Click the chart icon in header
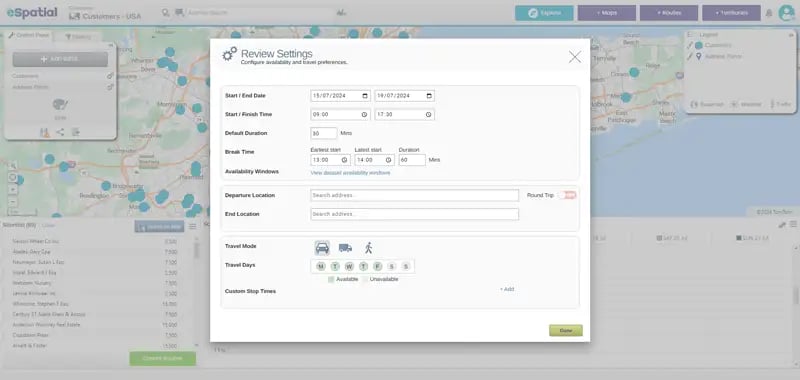Viewport: 800px width, 380px height. (x=341, y=13)
